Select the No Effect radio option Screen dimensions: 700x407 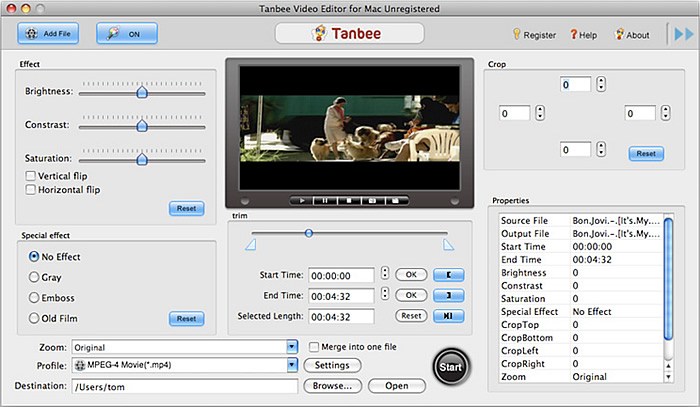[34, 257]
